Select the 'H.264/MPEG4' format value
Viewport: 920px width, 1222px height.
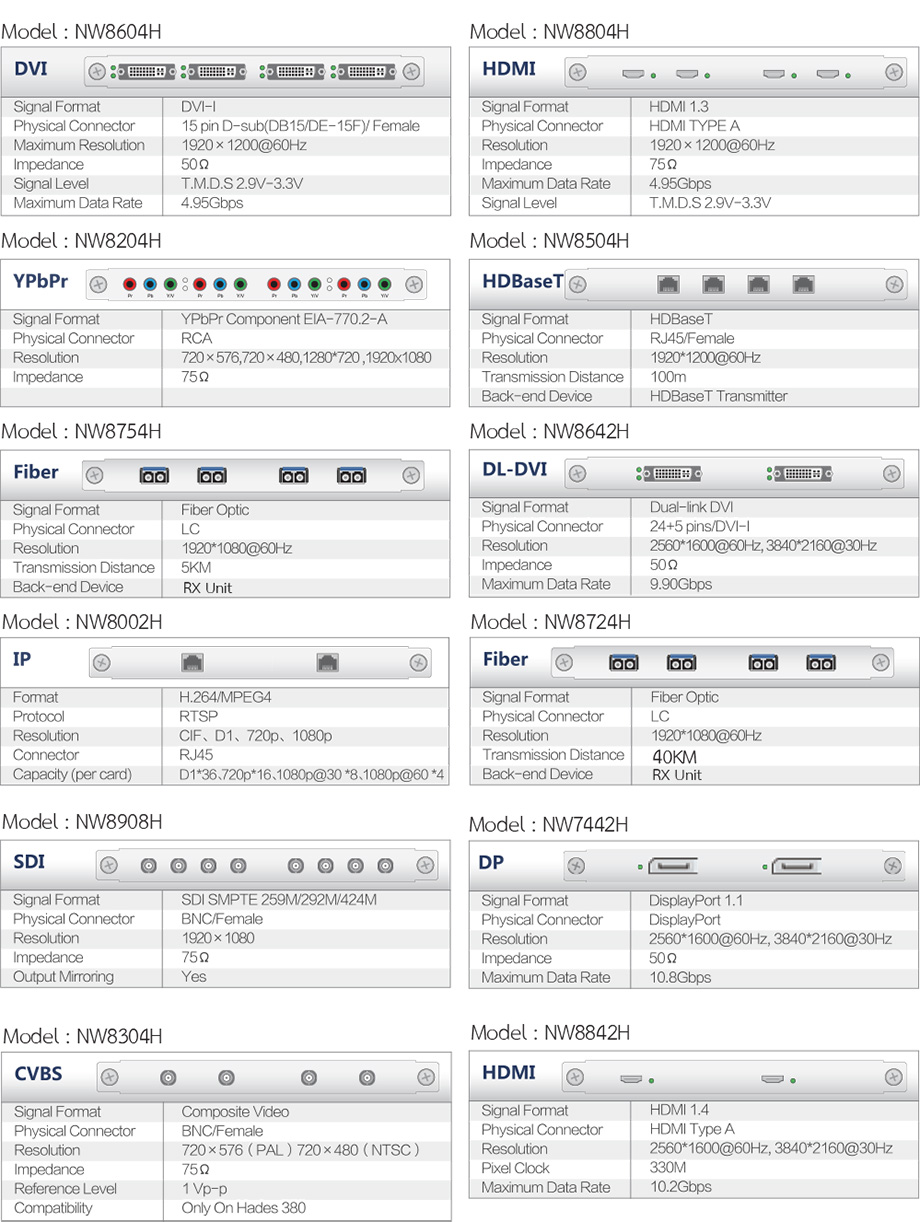pyautogui.click(x=226, y=697)
